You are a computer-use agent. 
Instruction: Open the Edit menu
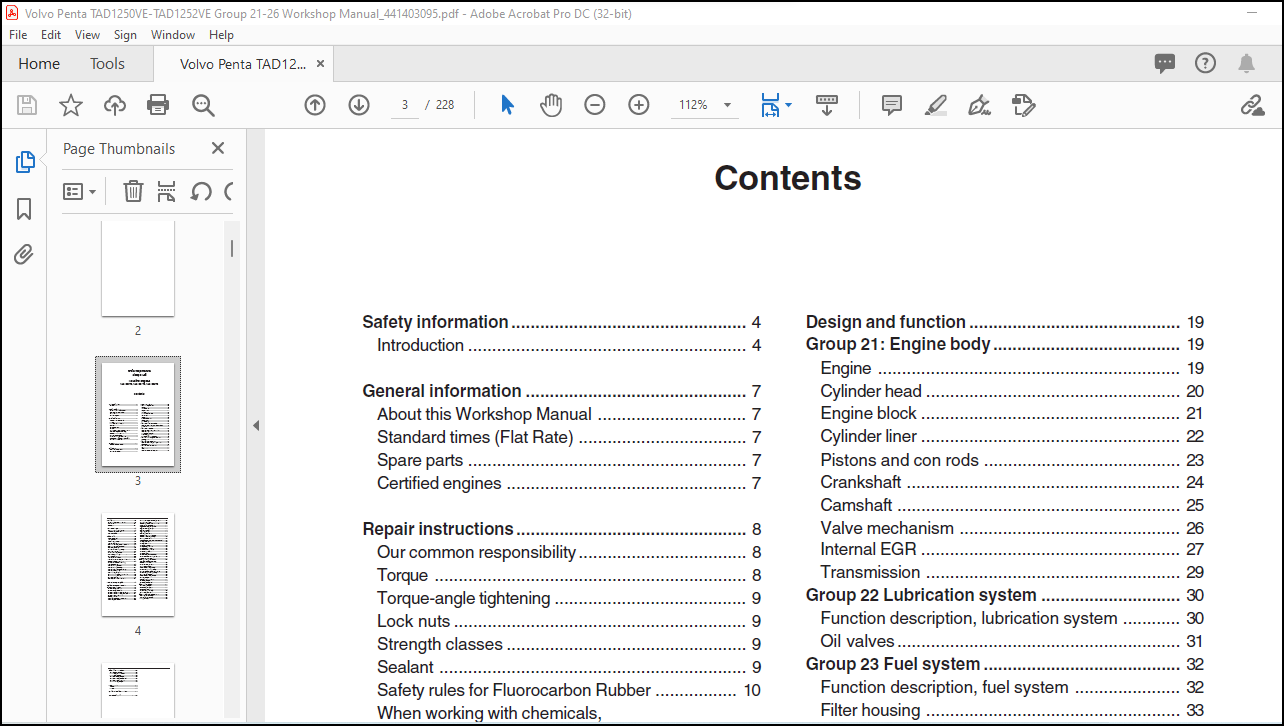click(x=51, y=34)
